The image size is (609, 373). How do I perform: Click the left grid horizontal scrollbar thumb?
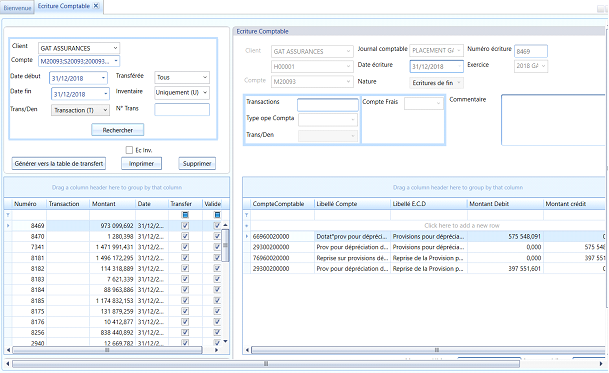click(108, 350)
